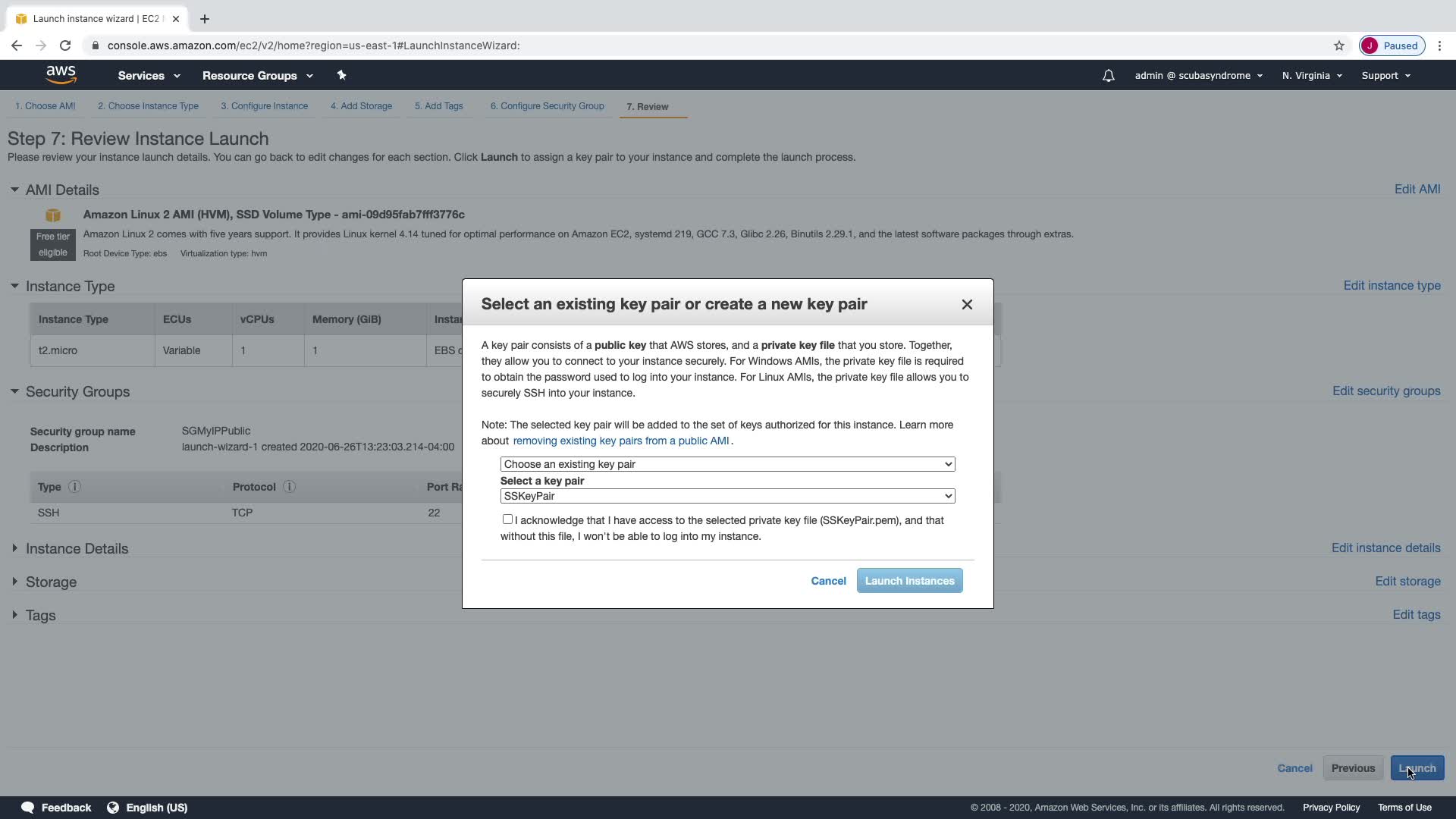Open the 'Choose an existing key pair' dropdown
Image resolution: width=1456 pixels, height=819 pixels.
pyautogui.click(x=727, y=464)
